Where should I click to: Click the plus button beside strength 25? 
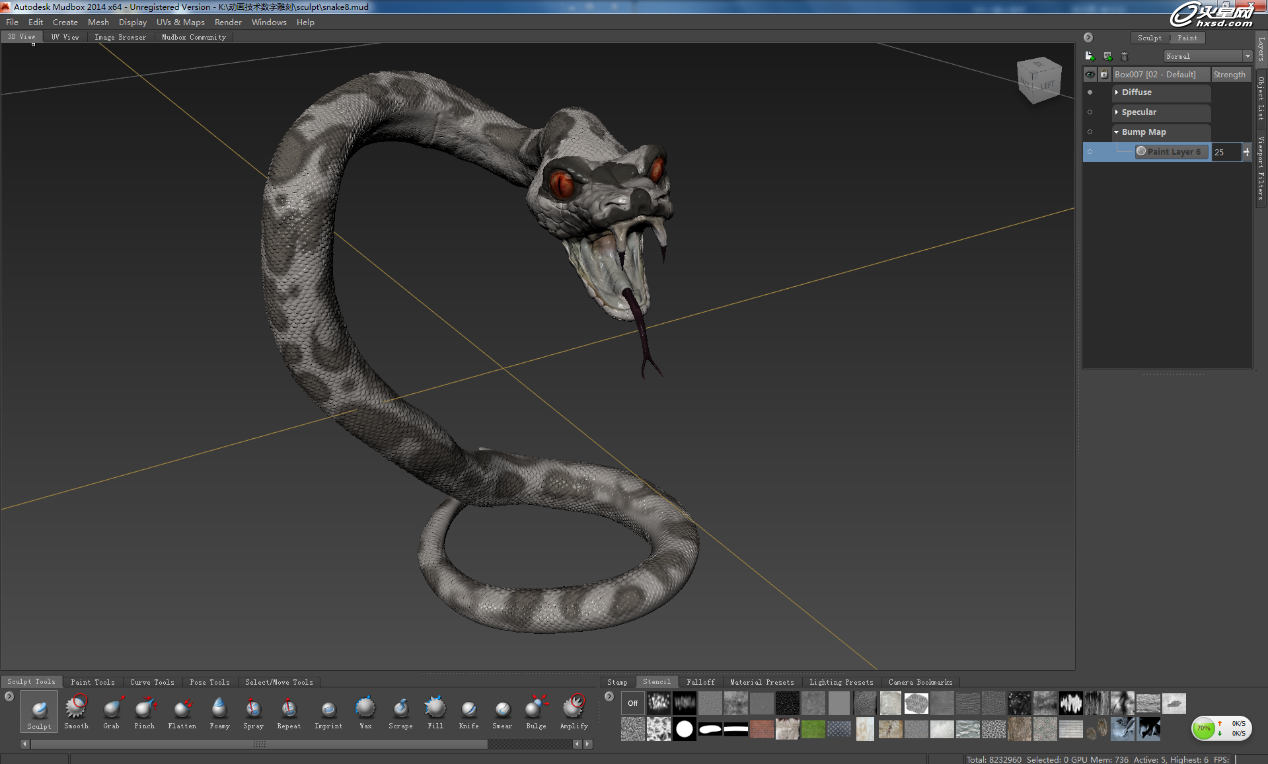click(x=1246, y=152)
